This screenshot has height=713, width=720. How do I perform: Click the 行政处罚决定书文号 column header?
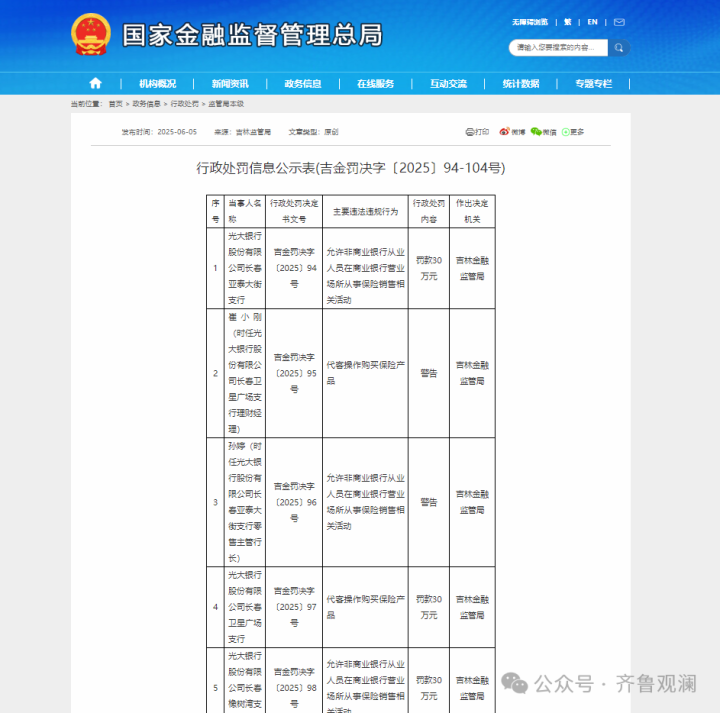(x=294, y=211)
